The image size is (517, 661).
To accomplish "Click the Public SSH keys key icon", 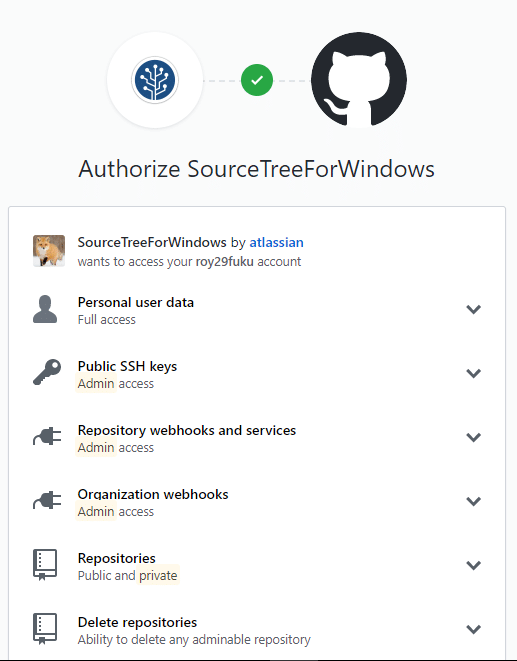I will point(47,372).
